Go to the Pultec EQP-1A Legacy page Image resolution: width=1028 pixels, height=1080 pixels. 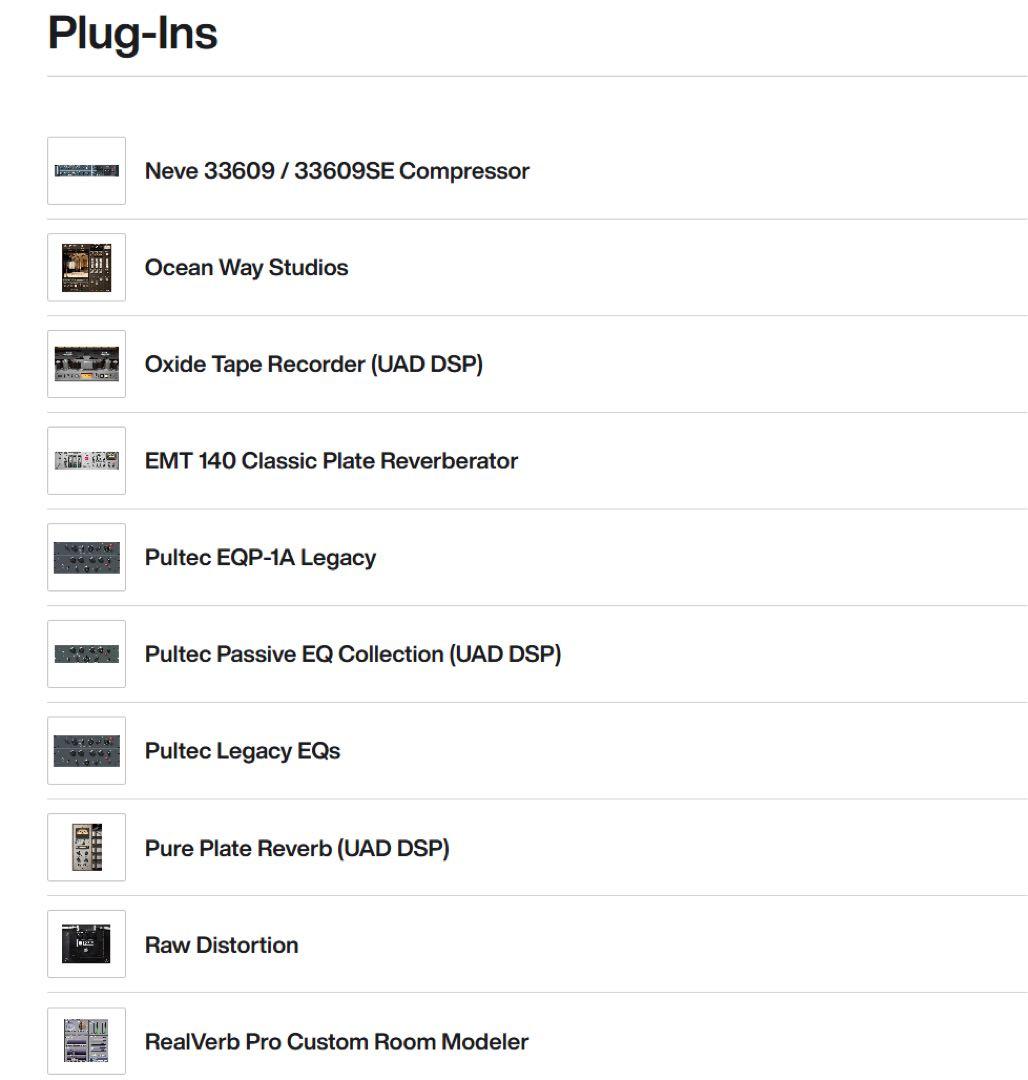pos(260,557)
